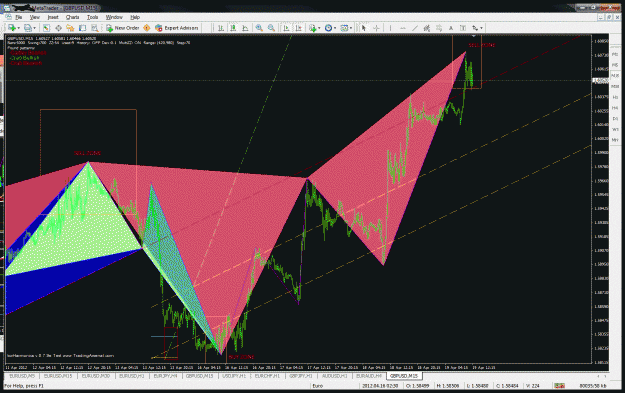Open the Periods clock icon
This screenshot has height=393, width=625.
point(328,28)
